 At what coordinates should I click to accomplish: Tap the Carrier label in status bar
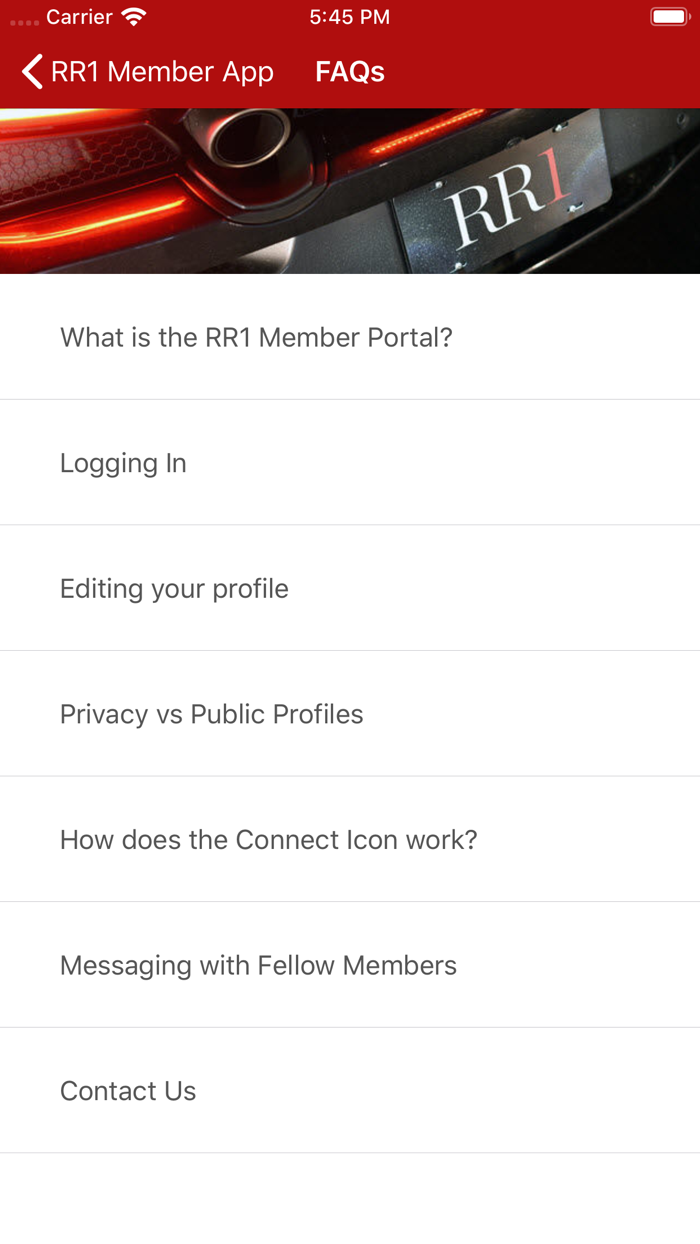79,17
